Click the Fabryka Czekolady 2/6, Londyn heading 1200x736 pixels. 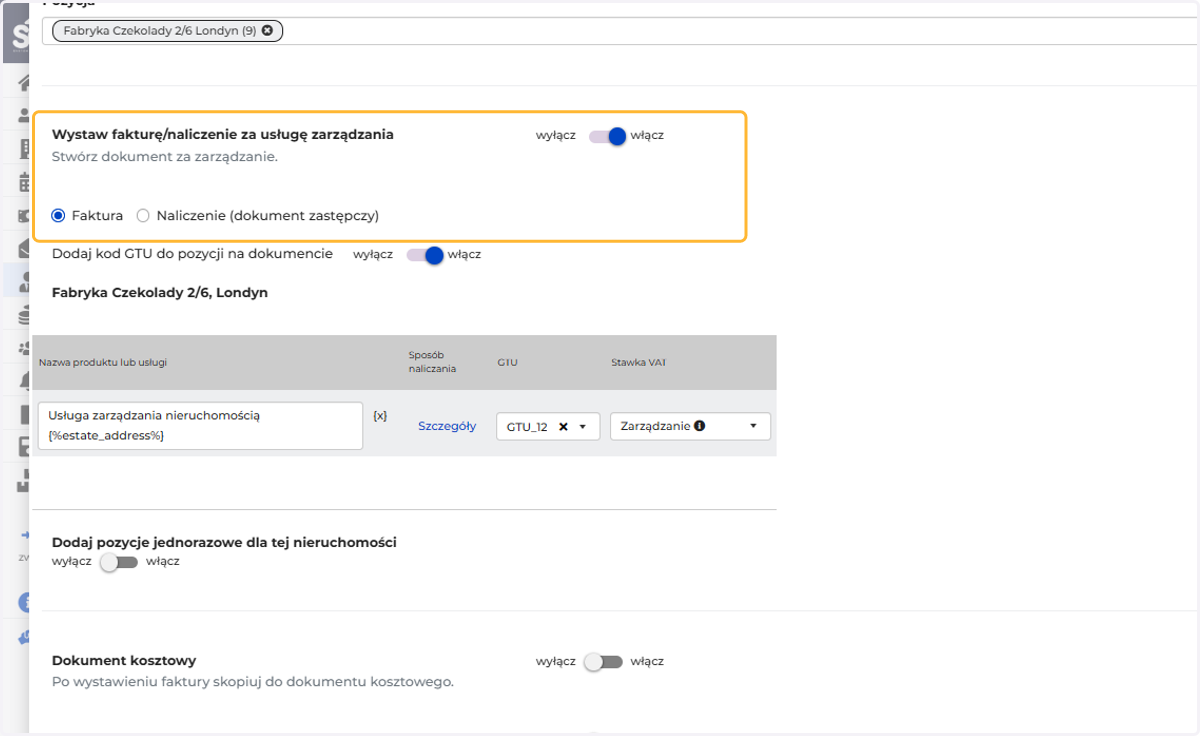point(160,293)
